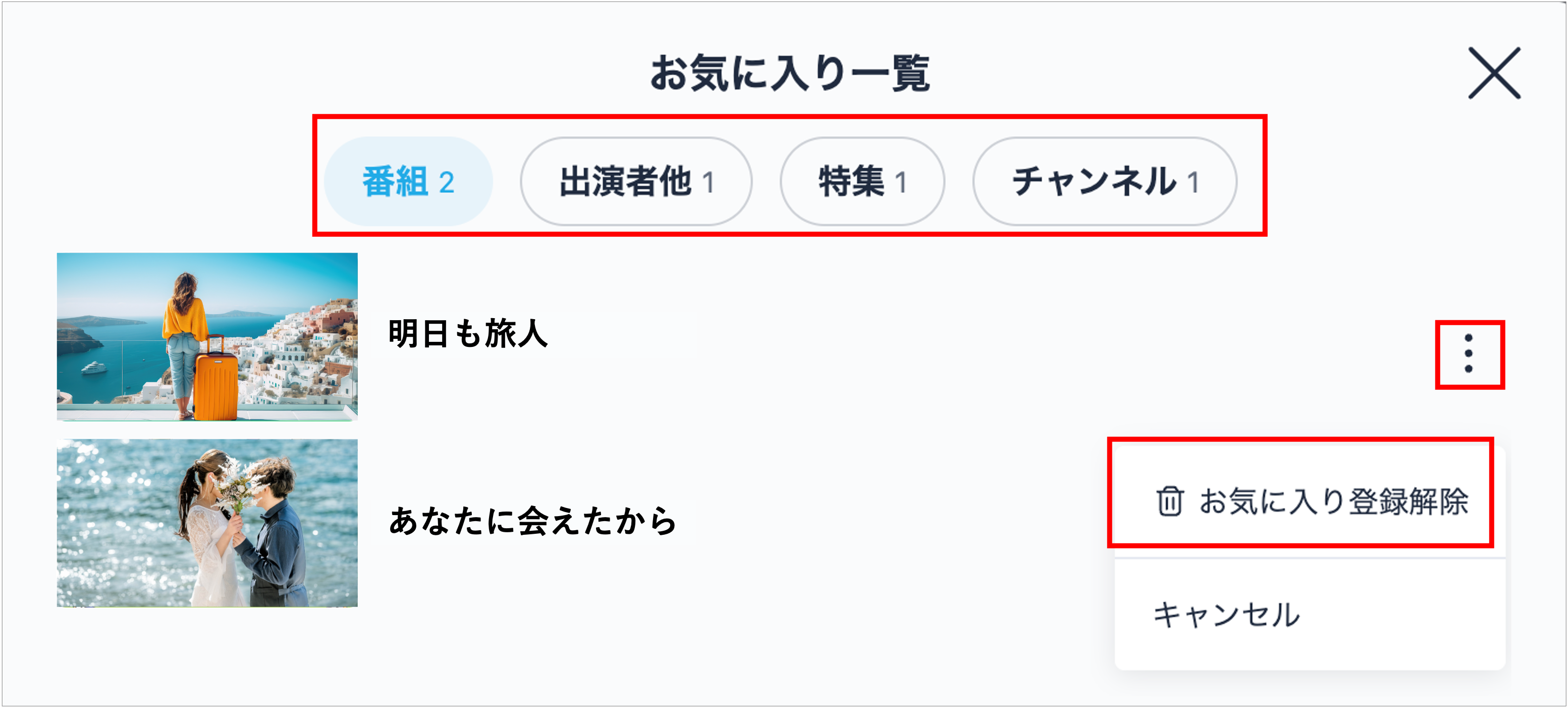1568x708 pixels.
Task: Open the 明日も旅人 thumbnail image
Action: coord(207,336)
